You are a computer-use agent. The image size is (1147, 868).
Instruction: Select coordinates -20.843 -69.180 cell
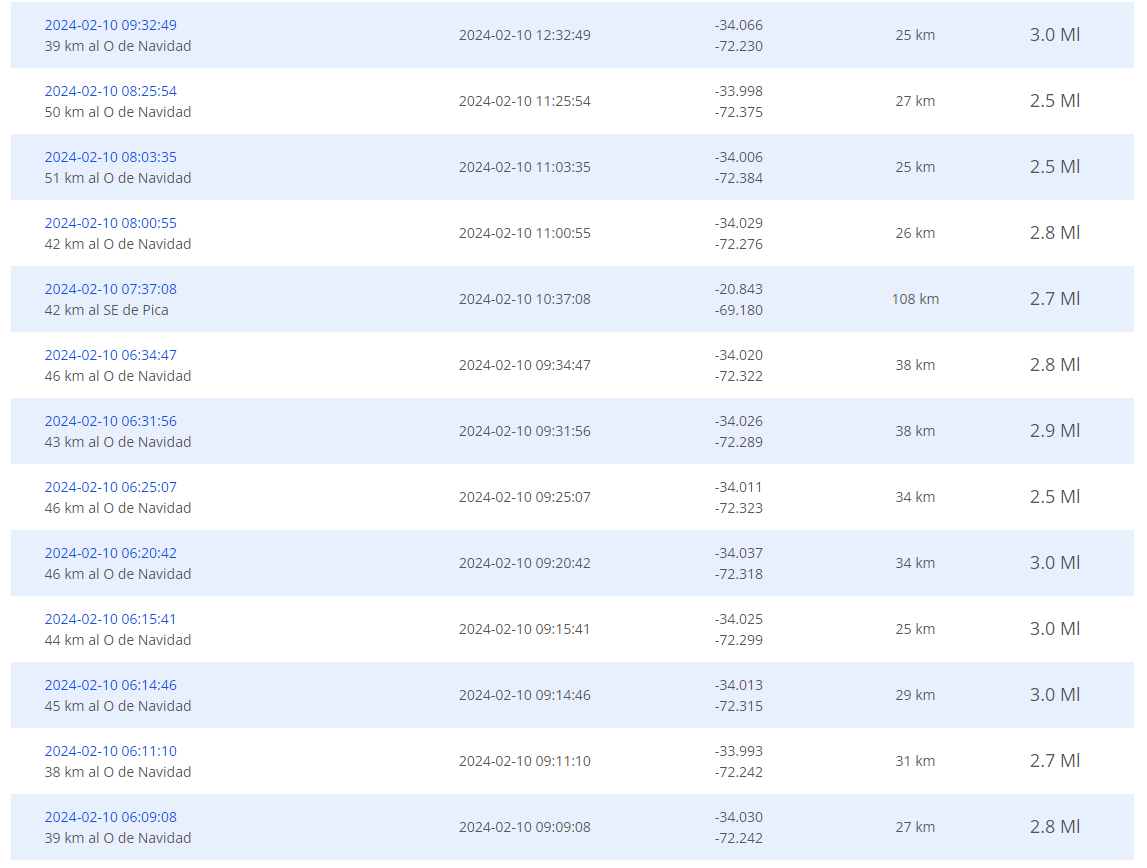(738, 299)
